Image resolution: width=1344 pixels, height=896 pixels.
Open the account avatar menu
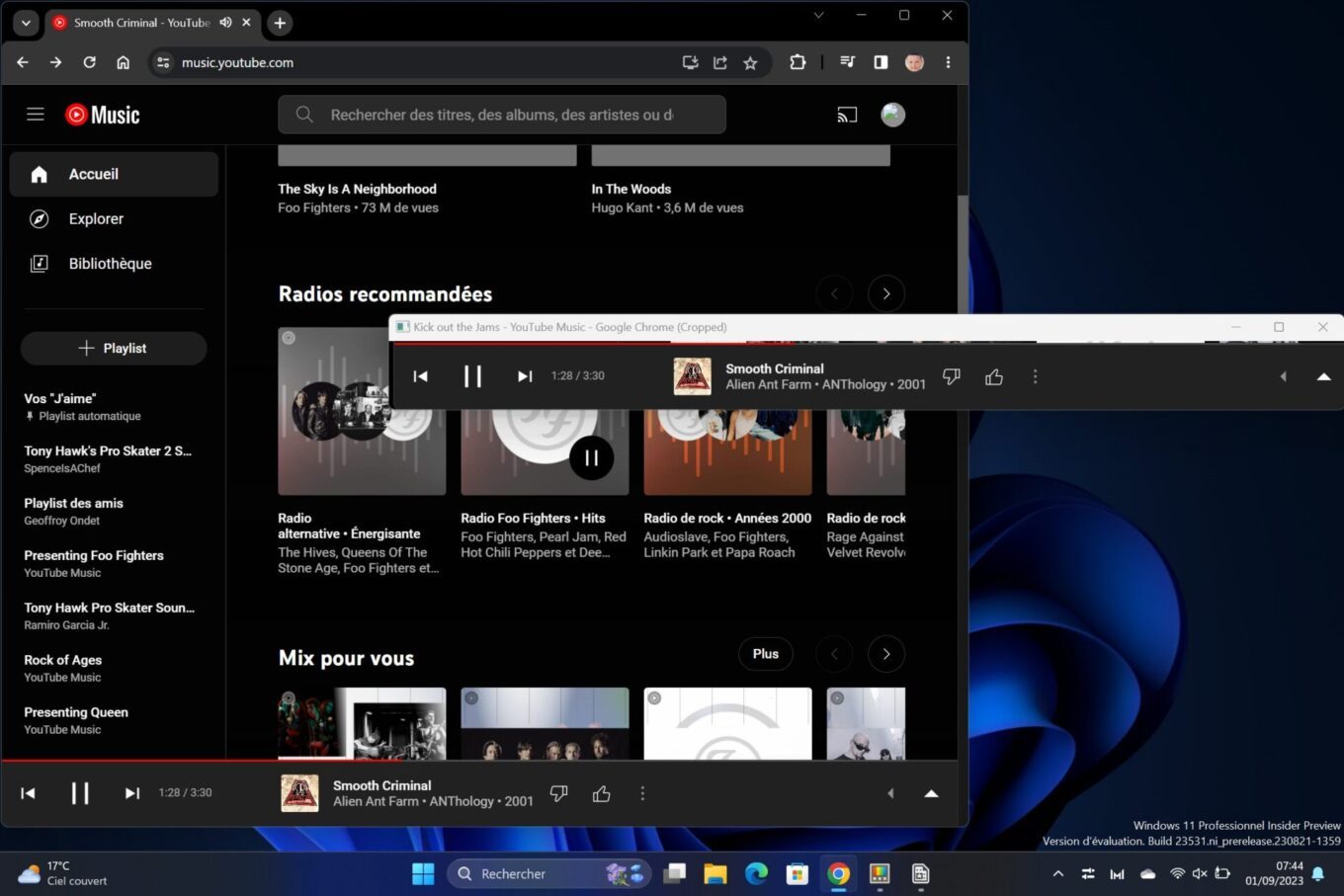893,115
